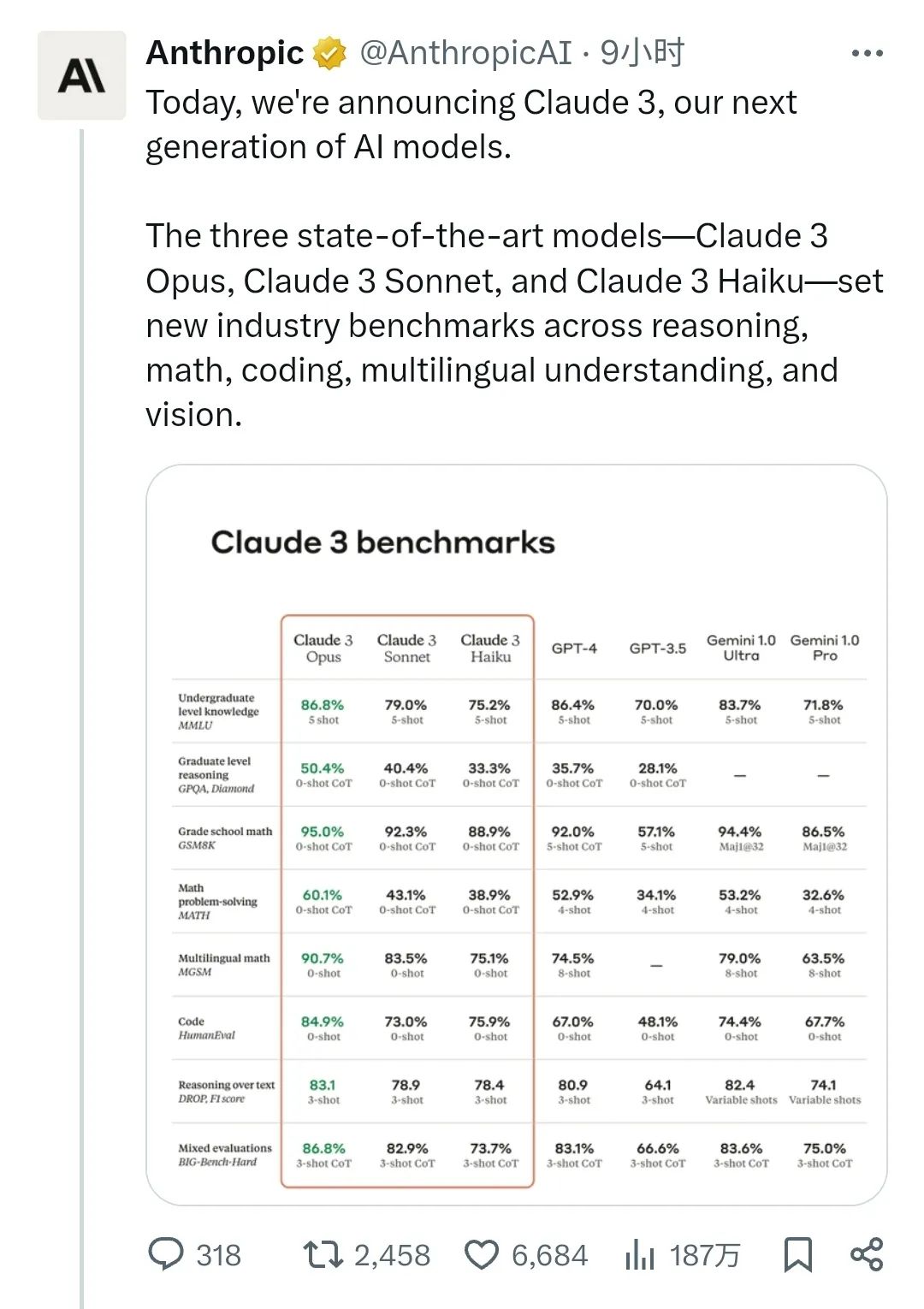Click the 2,458 retweet count
The width and height of the screenshot is (924, 1309).
pos(392,1255)
